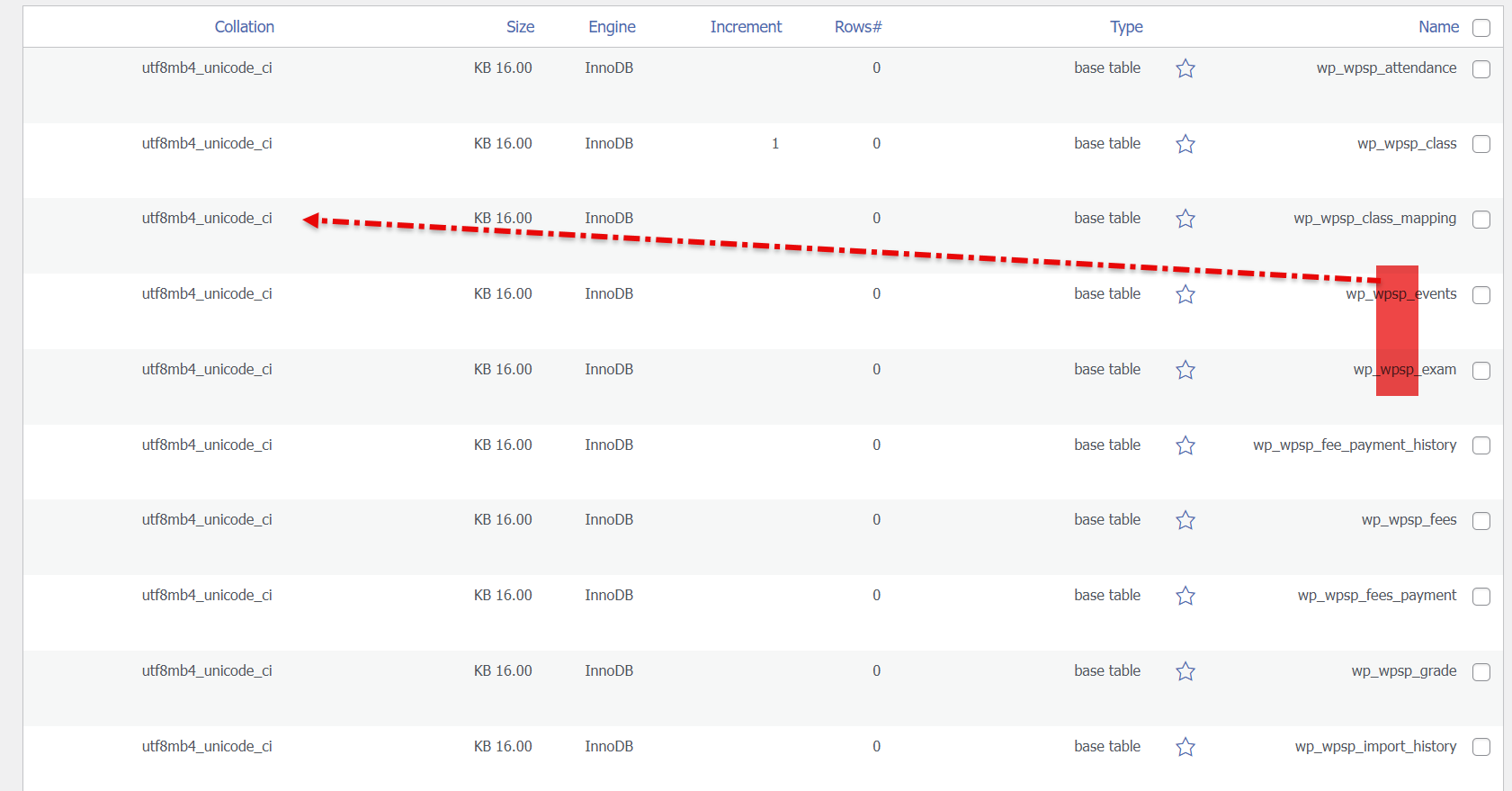Star the wp_wpsp_attendance table as favorite

click(x=1185, y=68)
